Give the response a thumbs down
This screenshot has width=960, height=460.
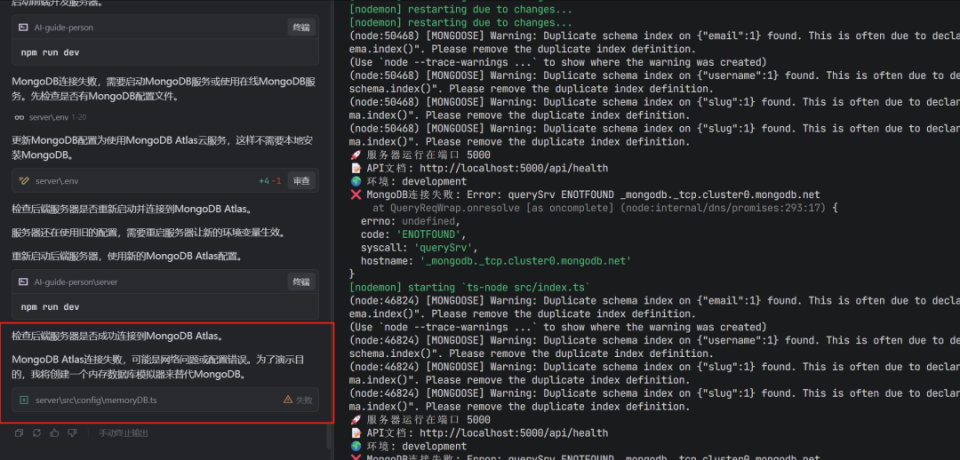click(73, 433)
